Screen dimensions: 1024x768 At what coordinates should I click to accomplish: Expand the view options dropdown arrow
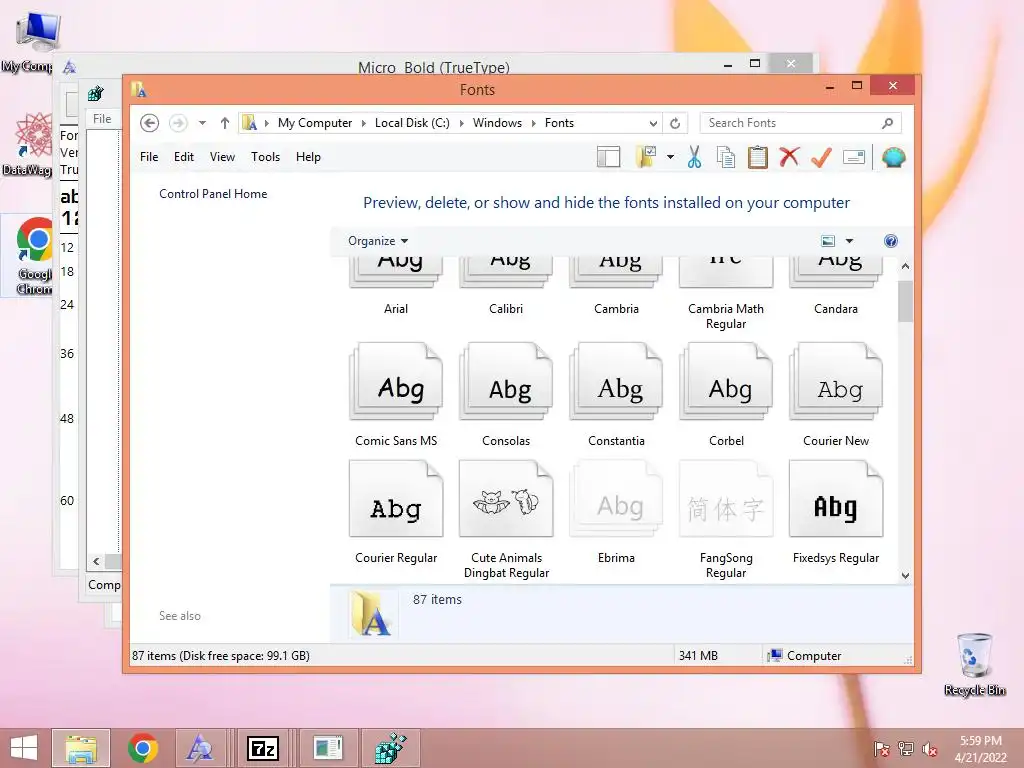click(850, 241)
